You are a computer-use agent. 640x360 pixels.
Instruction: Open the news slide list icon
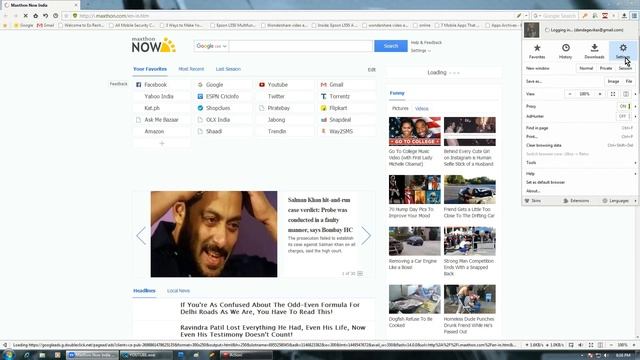[x=360, y=273]
